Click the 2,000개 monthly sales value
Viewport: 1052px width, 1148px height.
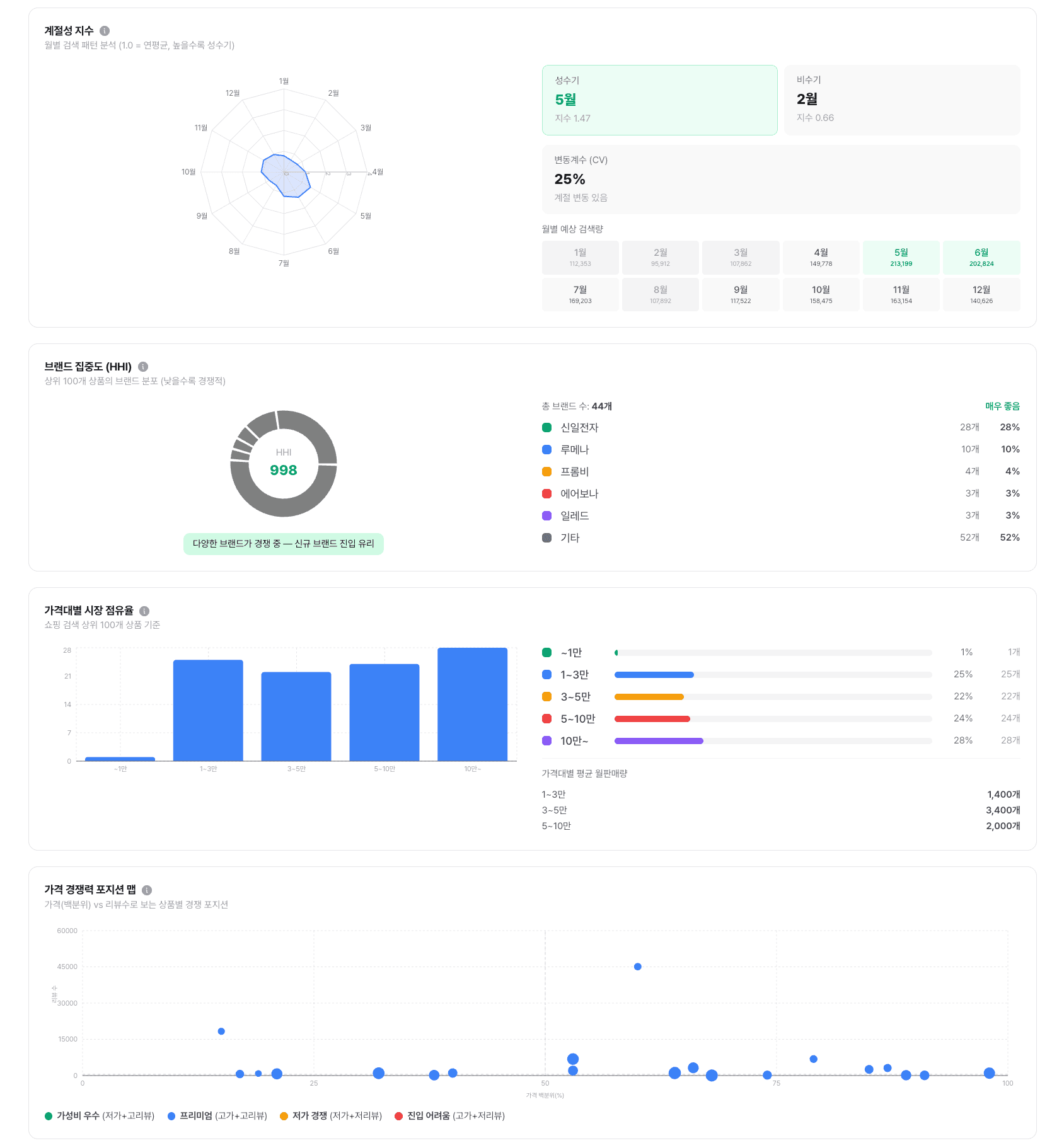pos(1003,826)
